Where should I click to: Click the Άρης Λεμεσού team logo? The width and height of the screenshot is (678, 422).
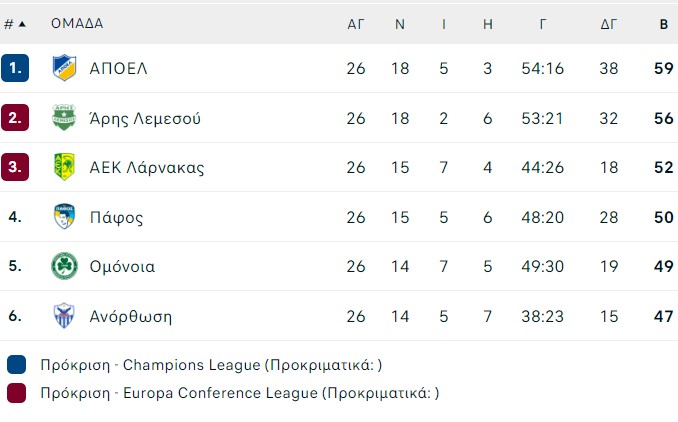64,118
